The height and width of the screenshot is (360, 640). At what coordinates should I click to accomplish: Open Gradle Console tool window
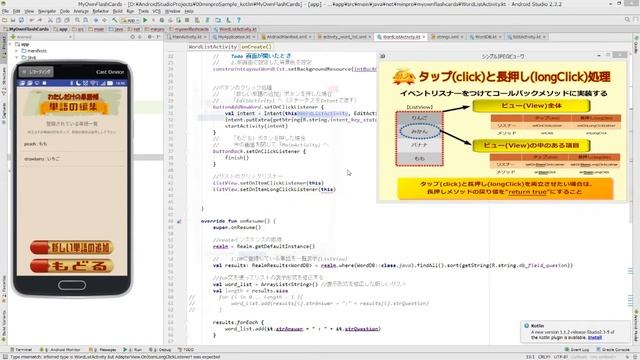(x=613, y=350)
